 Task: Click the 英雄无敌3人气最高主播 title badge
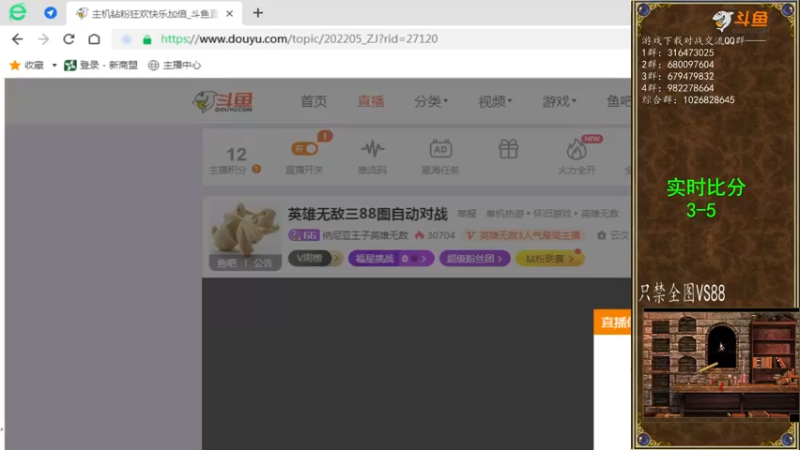click(x=524, y=235)
